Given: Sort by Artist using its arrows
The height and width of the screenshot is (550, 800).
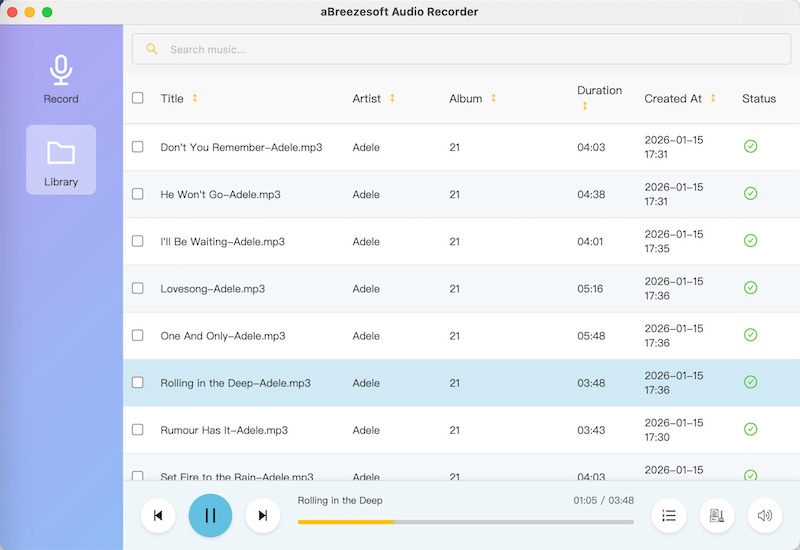Looking at the screenshot, I should pyautogui.click(x=392, y=98).
